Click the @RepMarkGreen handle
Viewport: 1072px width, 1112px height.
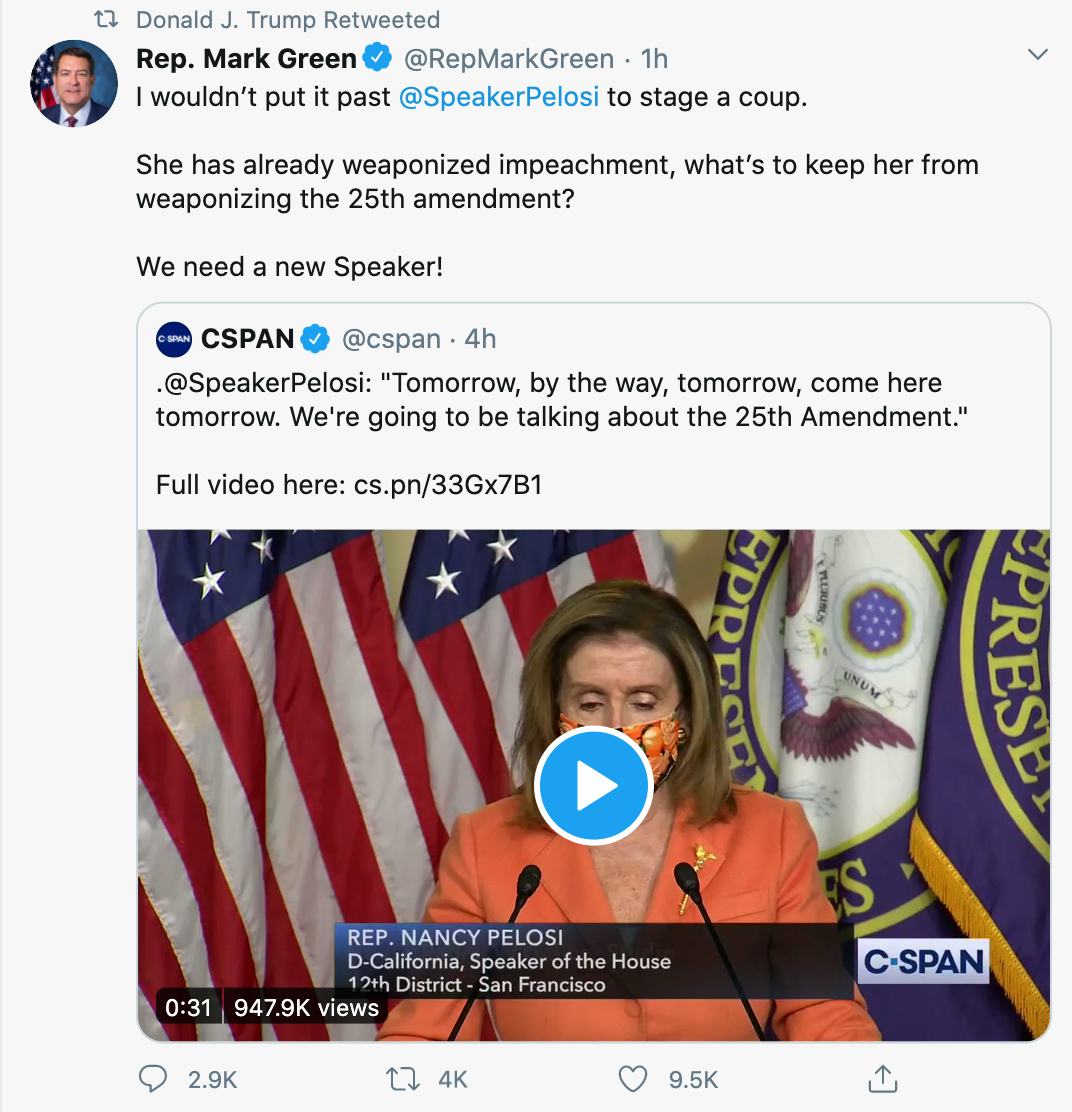coord(507,59)
